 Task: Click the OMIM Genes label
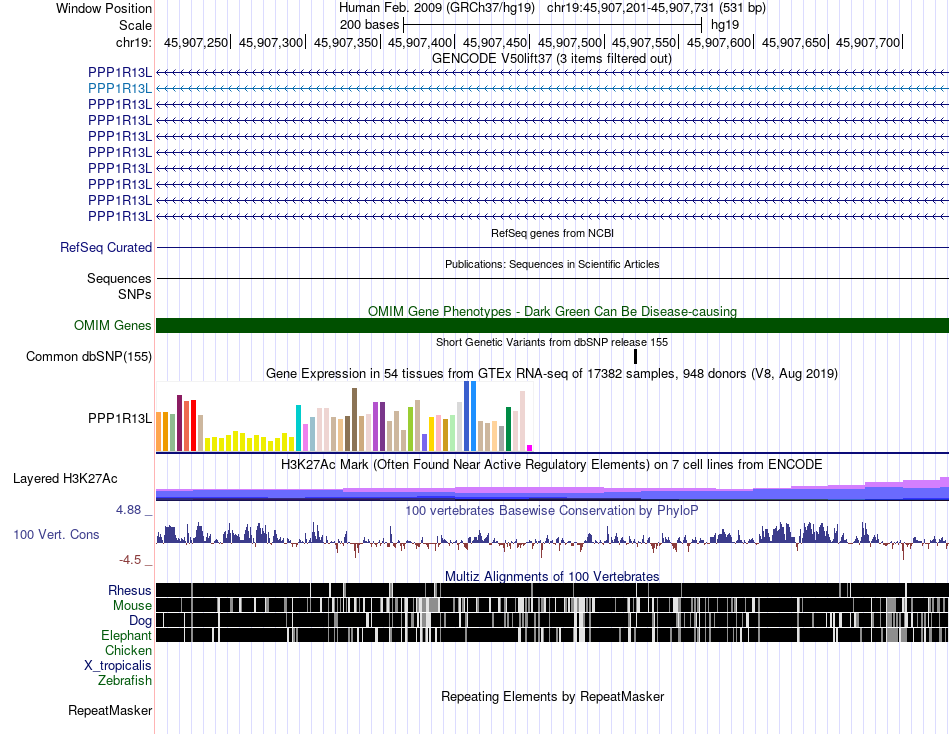112,325
